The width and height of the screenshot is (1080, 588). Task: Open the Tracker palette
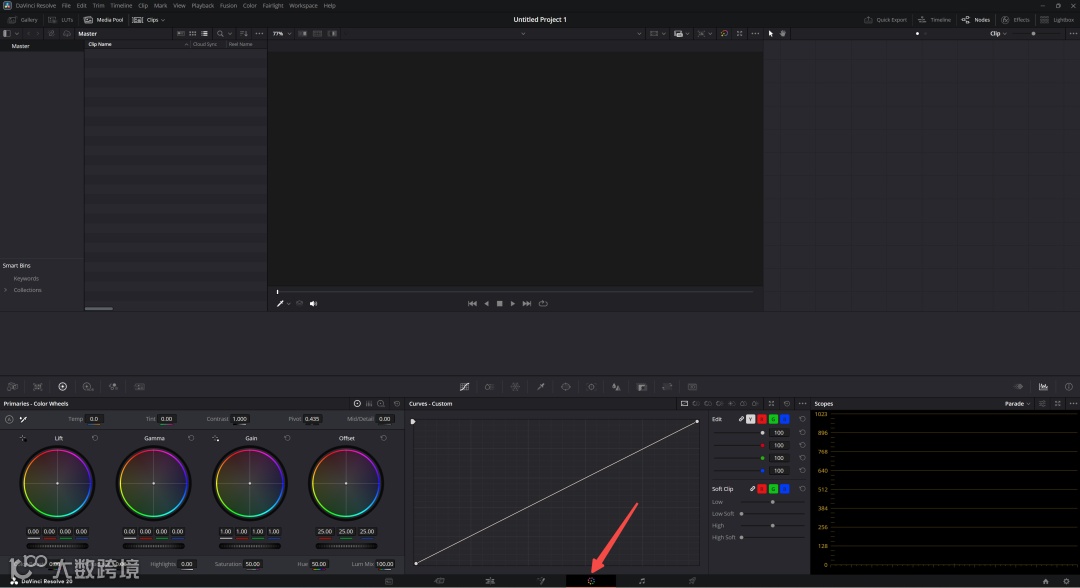coord(591,387)
